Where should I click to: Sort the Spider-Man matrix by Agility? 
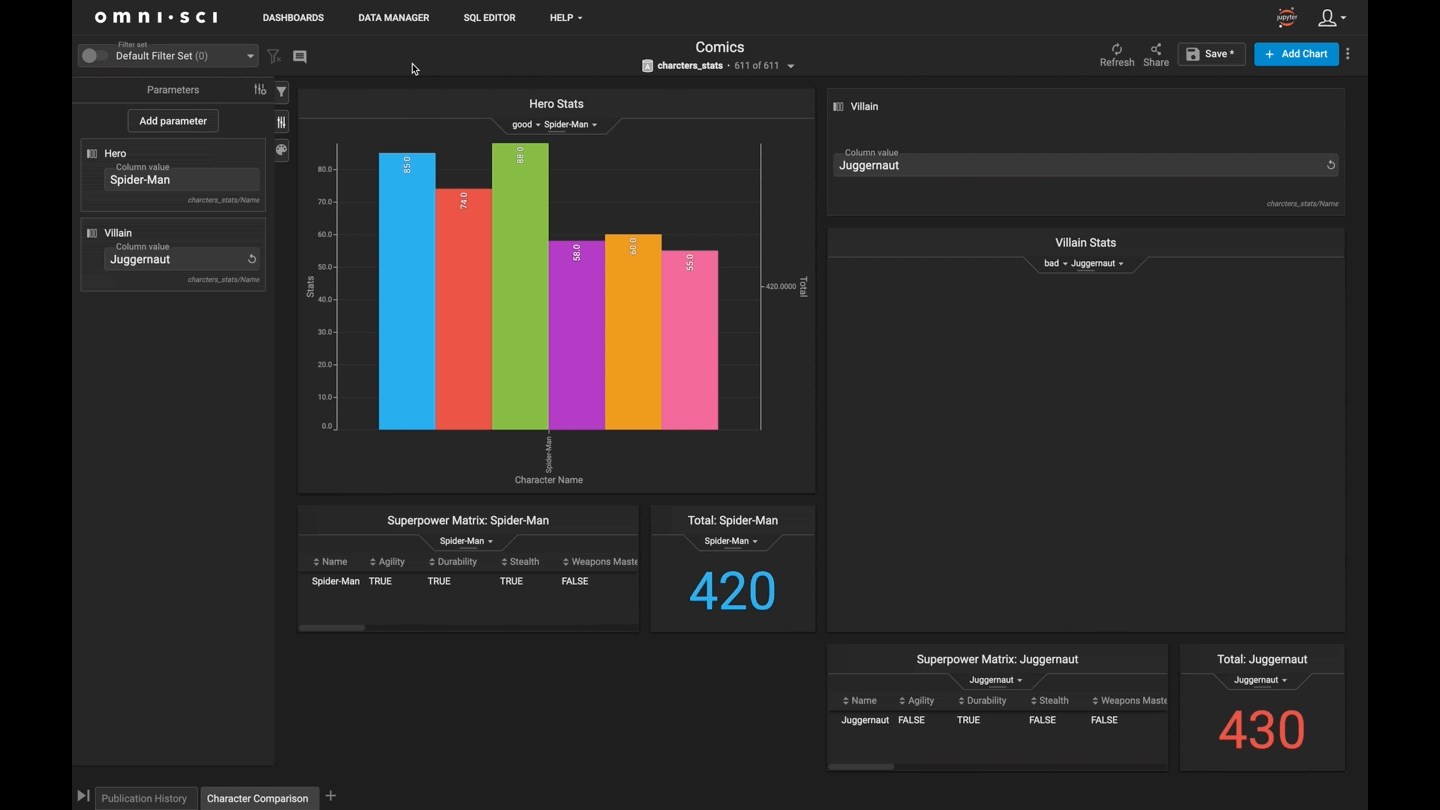pyautogui.click(x=387, y=562)
